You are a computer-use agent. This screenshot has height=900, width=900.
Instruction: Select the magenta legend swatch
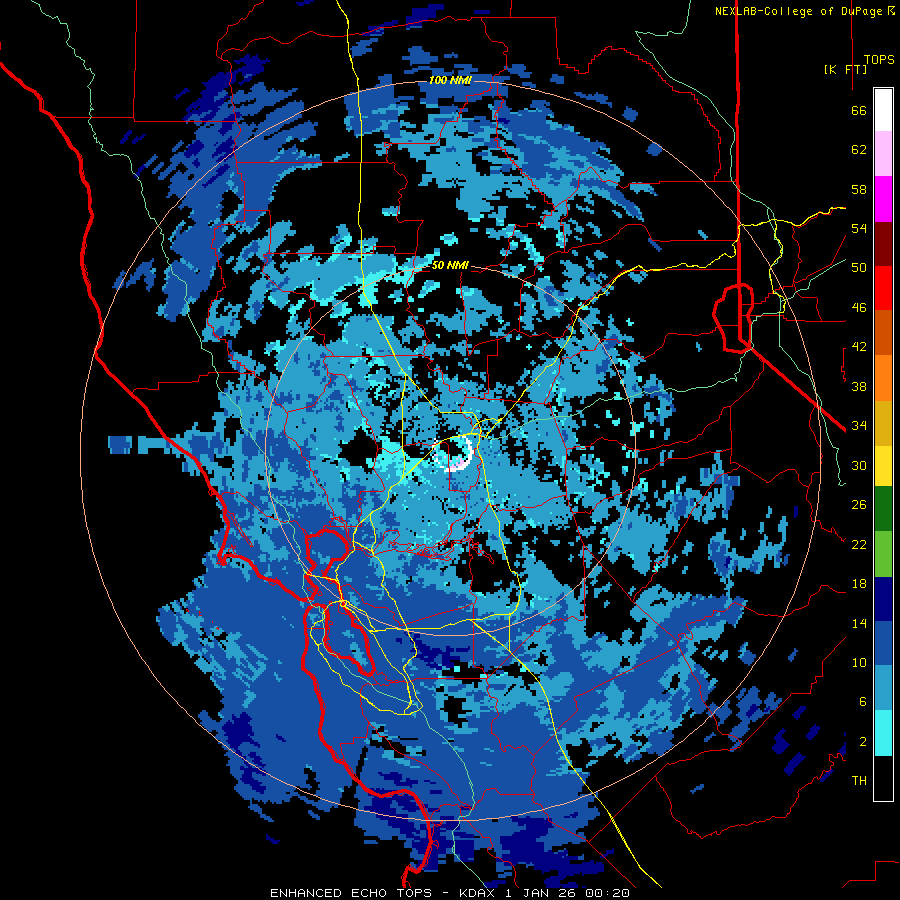coord(883,199)
